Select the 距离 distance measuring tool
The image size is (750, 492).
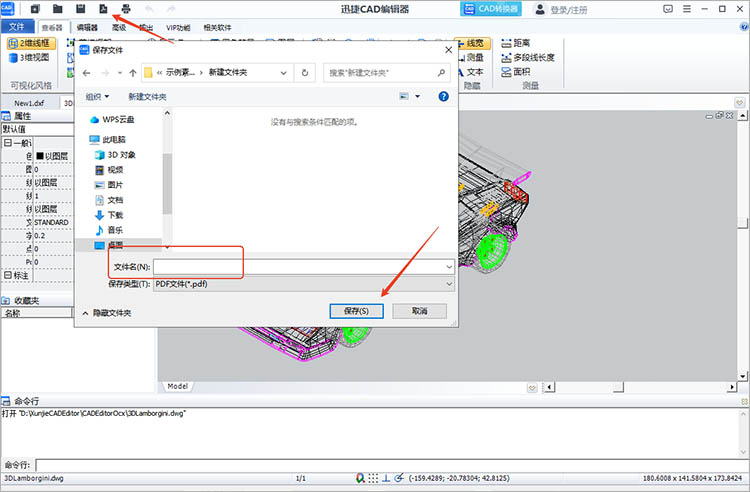pos(516,43)
